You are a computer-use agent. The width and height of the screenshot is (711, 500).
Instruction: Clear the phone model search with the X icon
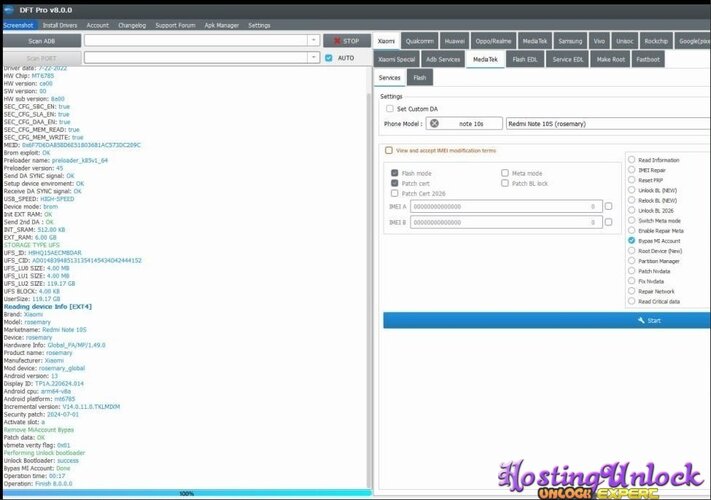click(x=434, y=123)
